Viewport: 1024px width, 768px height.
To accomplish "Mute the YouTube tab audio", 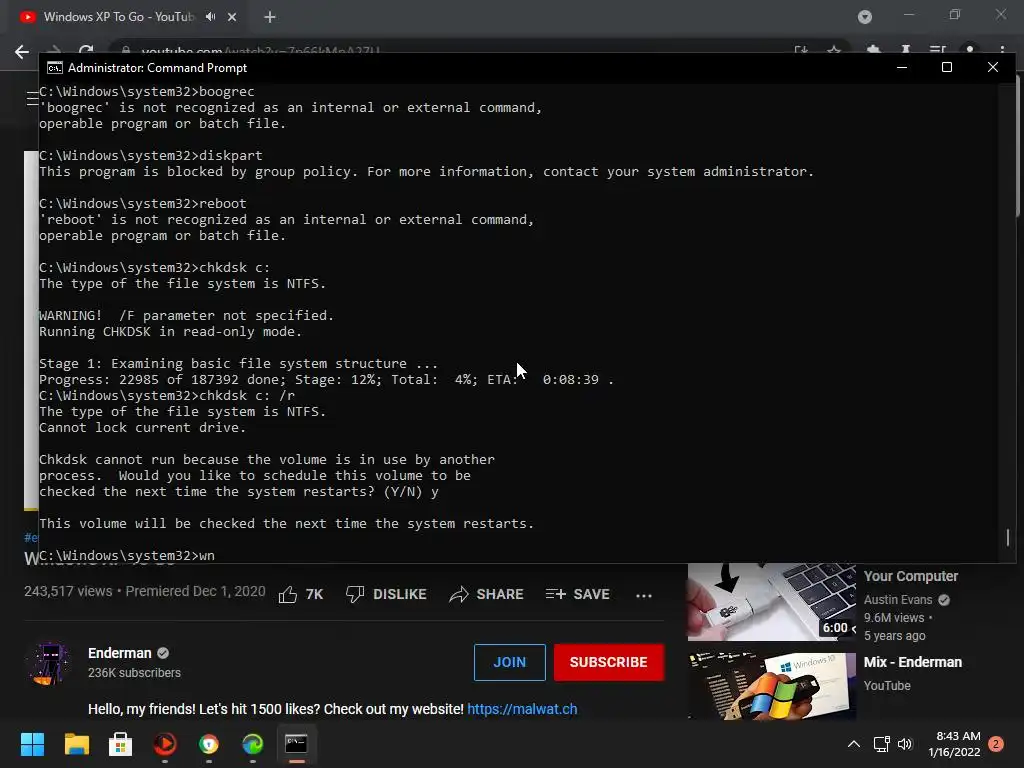I will [210, 17].
